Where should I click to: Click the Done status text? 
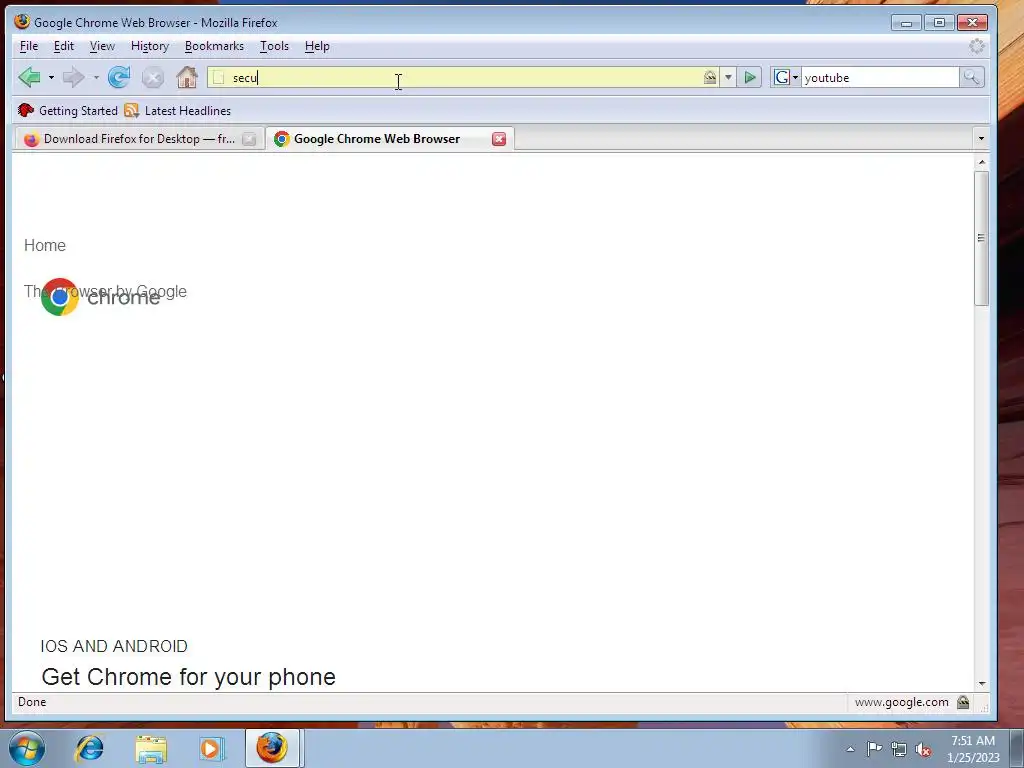coord(32,702)
